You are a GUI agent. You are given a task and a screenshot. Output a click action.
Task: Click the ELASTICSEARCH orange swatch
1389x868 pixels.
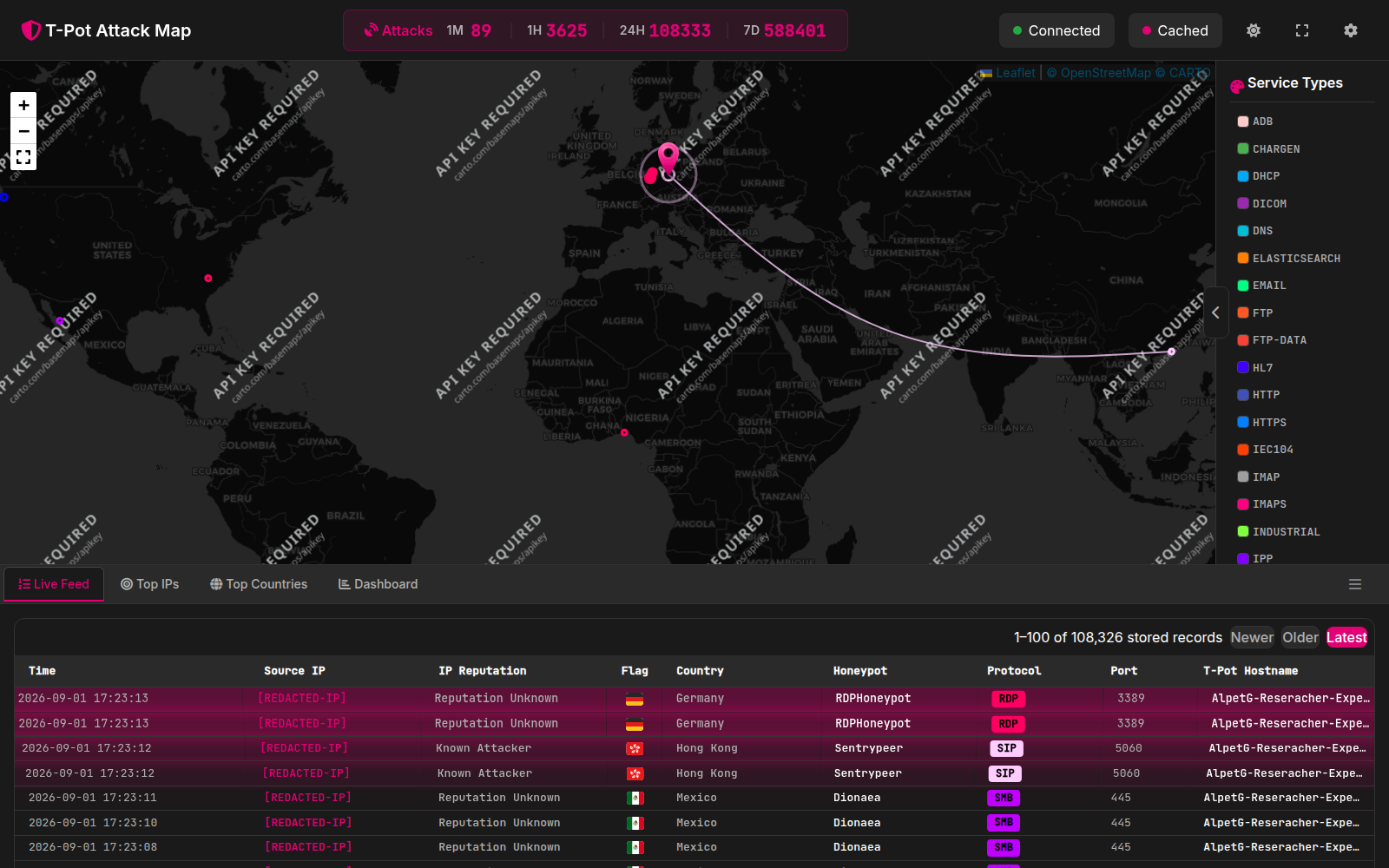tap(1243, 259)
